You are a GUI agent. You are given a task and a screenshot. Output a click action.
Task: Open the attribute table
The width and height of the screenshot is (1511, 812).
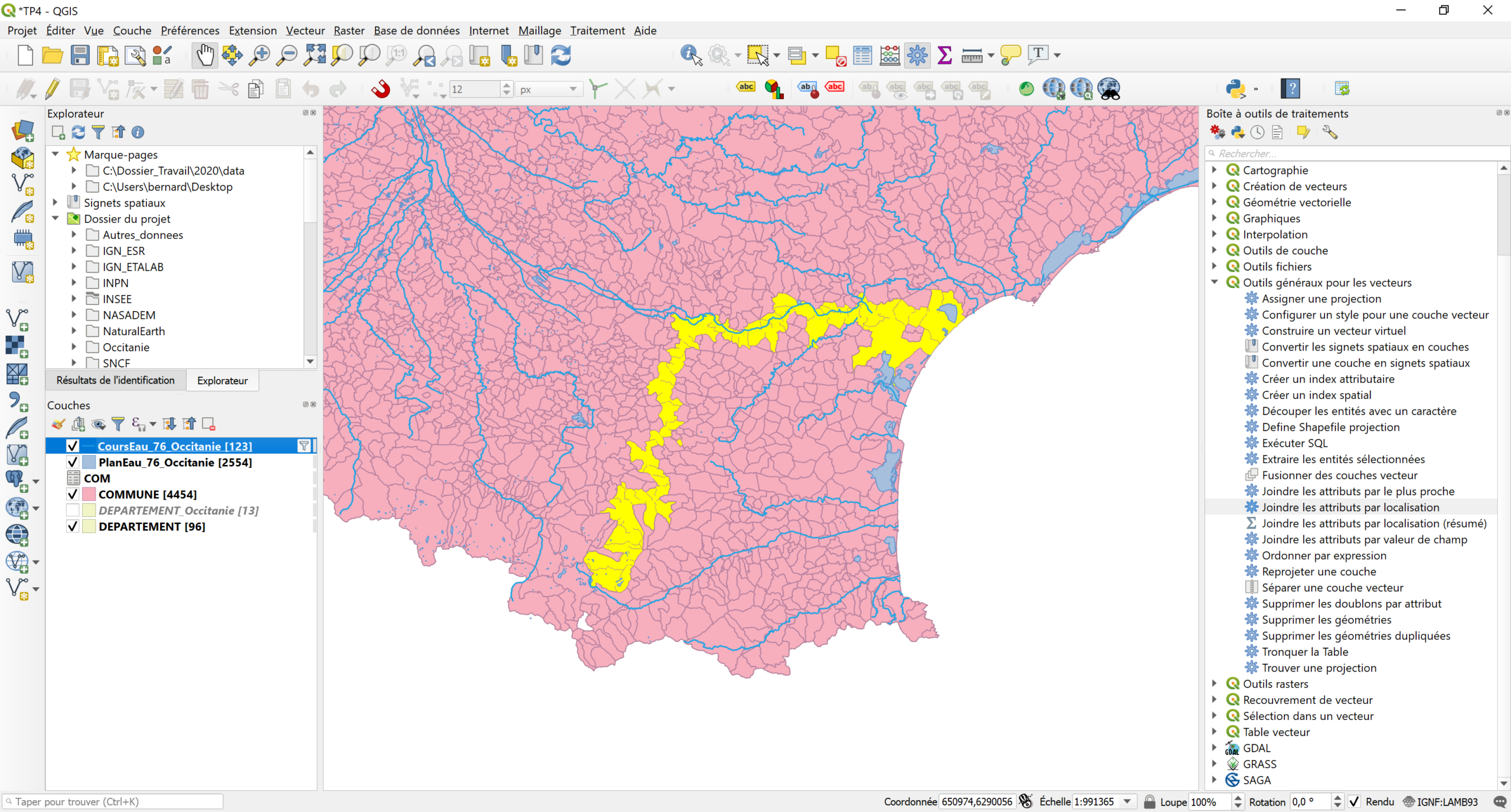pyautogui.click(x=862, y=55)
